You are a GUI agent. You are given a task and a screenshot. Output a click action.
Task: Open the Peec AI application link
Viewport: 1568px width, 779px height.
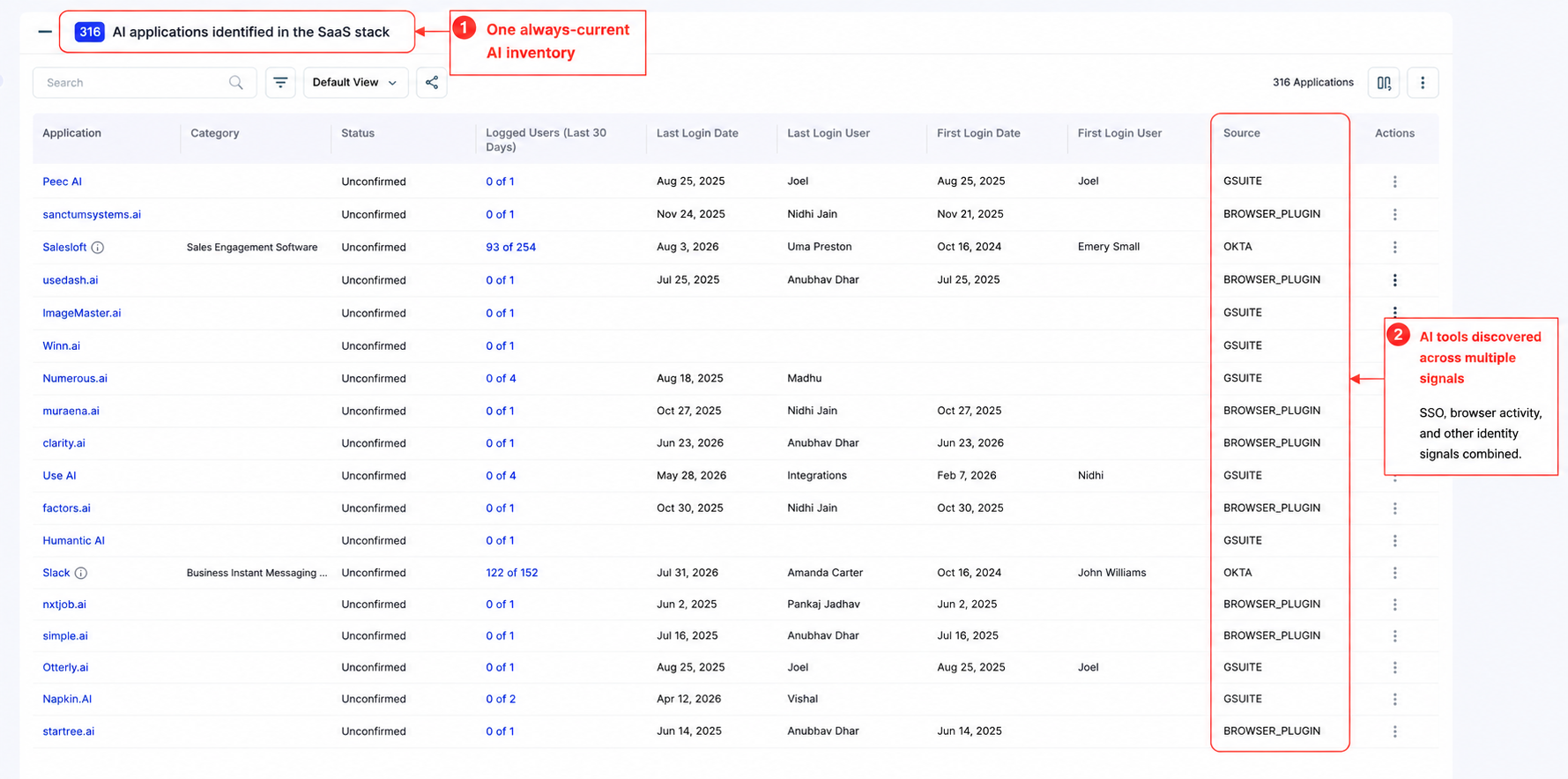(62, 182)
